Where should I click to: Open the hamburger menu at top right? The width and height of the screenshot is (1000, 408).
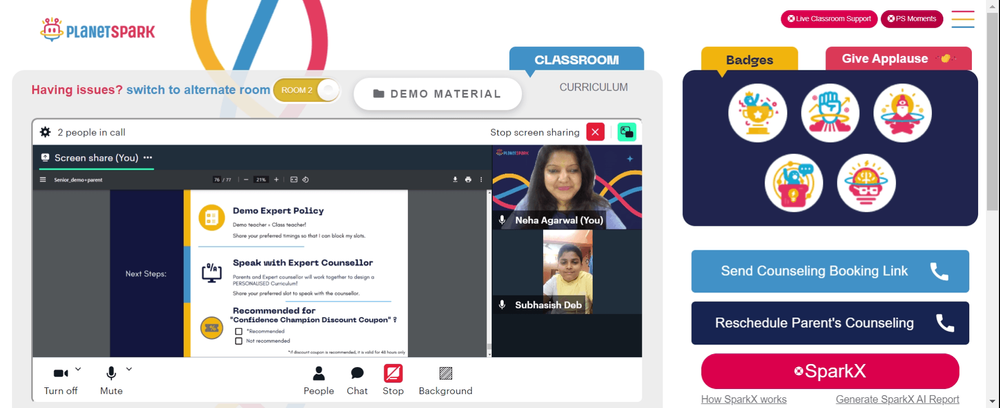coord(962,18)
